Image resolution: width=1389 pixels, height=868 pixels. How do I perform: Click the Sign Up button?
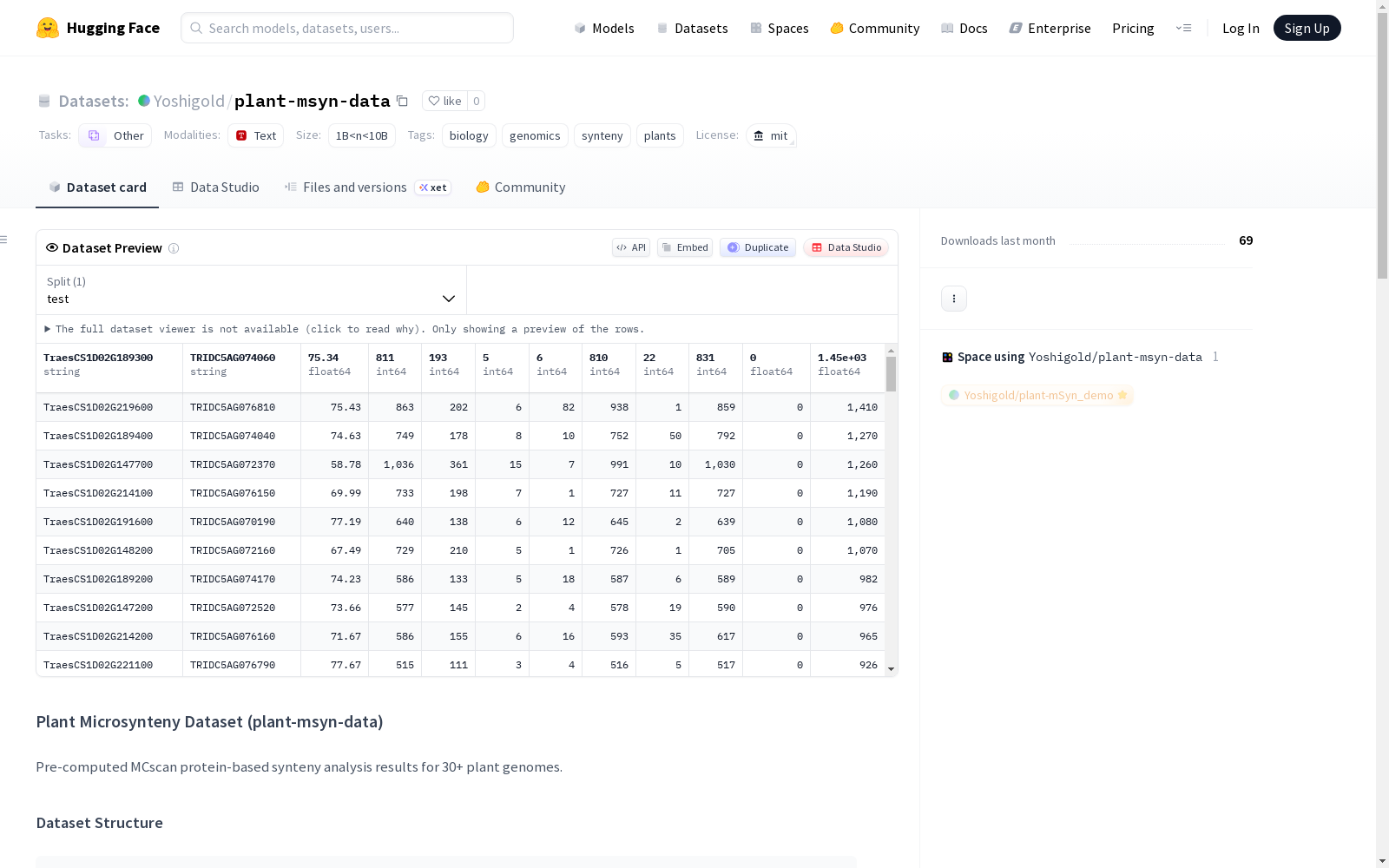[x=1307, y=28]
